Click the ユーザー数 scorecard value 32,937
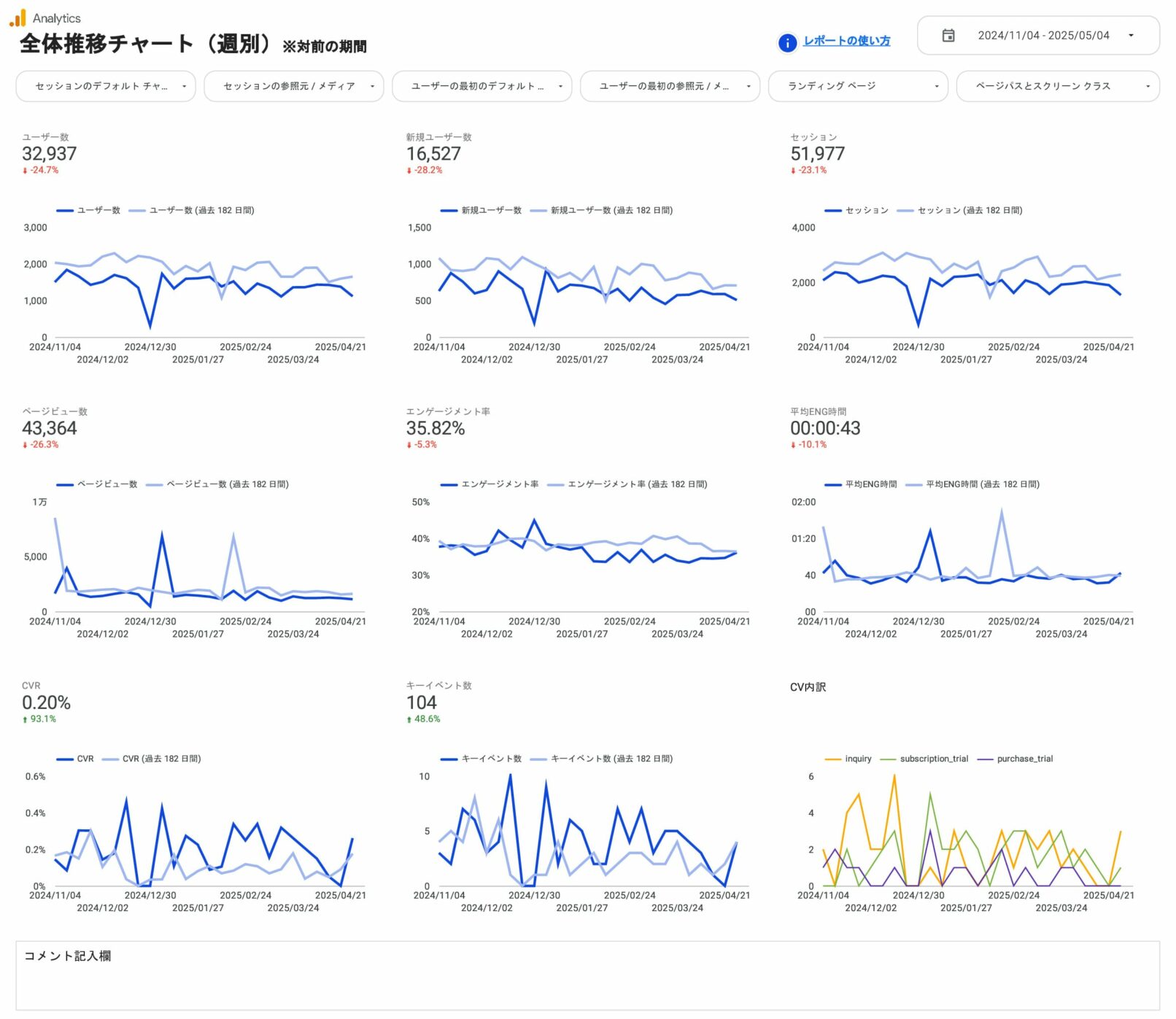This screenshot has height=1019, width=1176. 49,154
